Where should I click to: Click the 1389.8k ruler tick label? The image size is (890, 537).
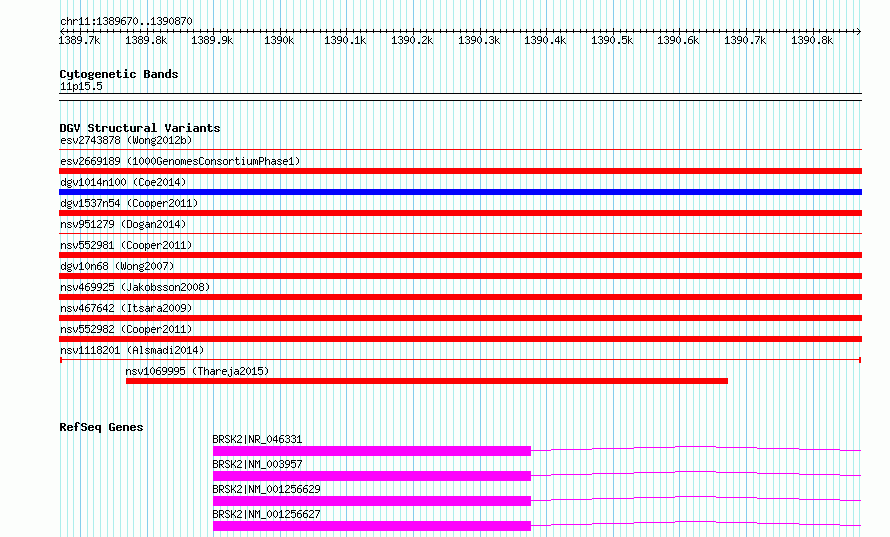tap(146, 40)
